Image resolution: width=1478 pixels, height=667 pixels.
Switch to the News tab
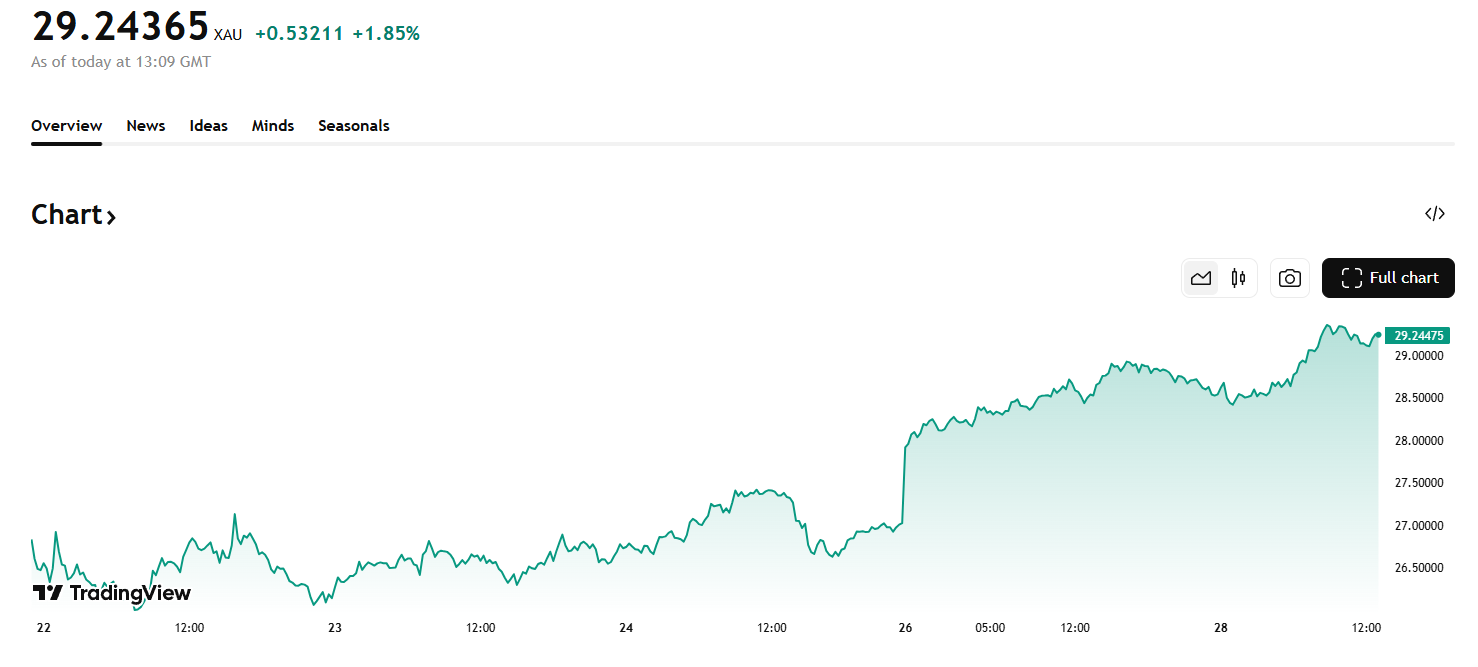(x=146, y=126)
